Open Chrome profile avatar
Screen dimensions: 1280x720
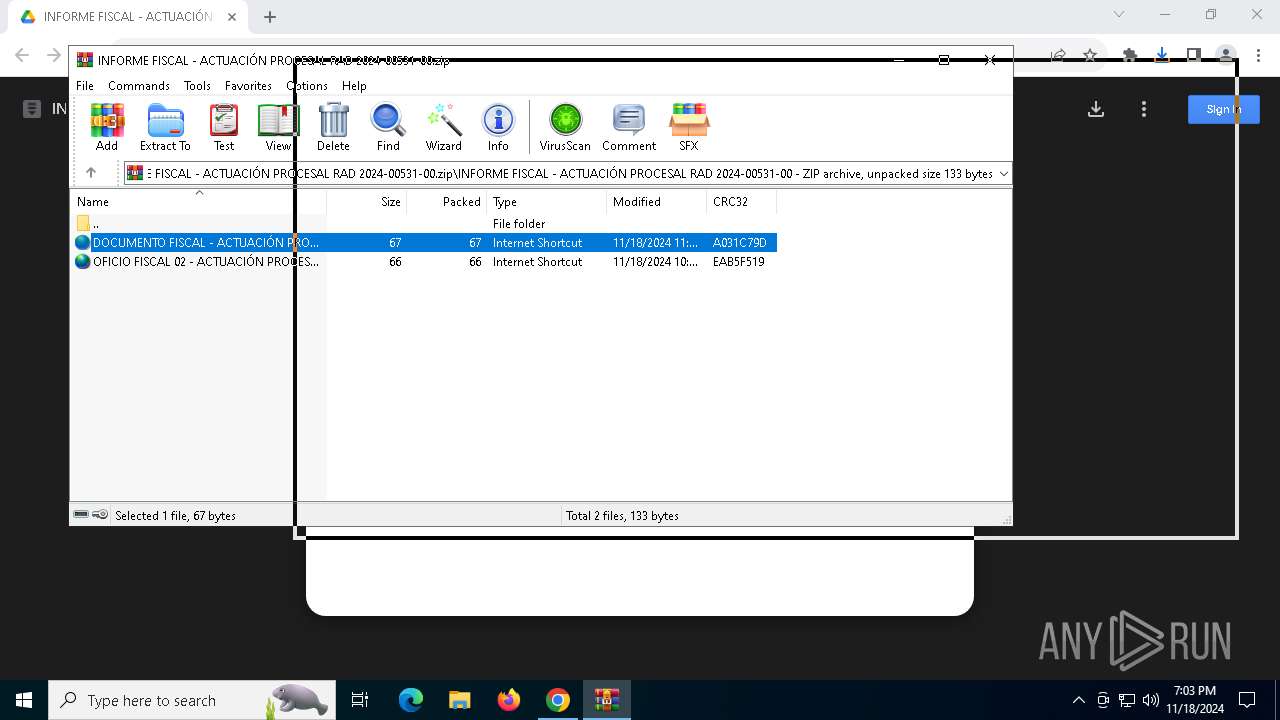(1226, 56)
